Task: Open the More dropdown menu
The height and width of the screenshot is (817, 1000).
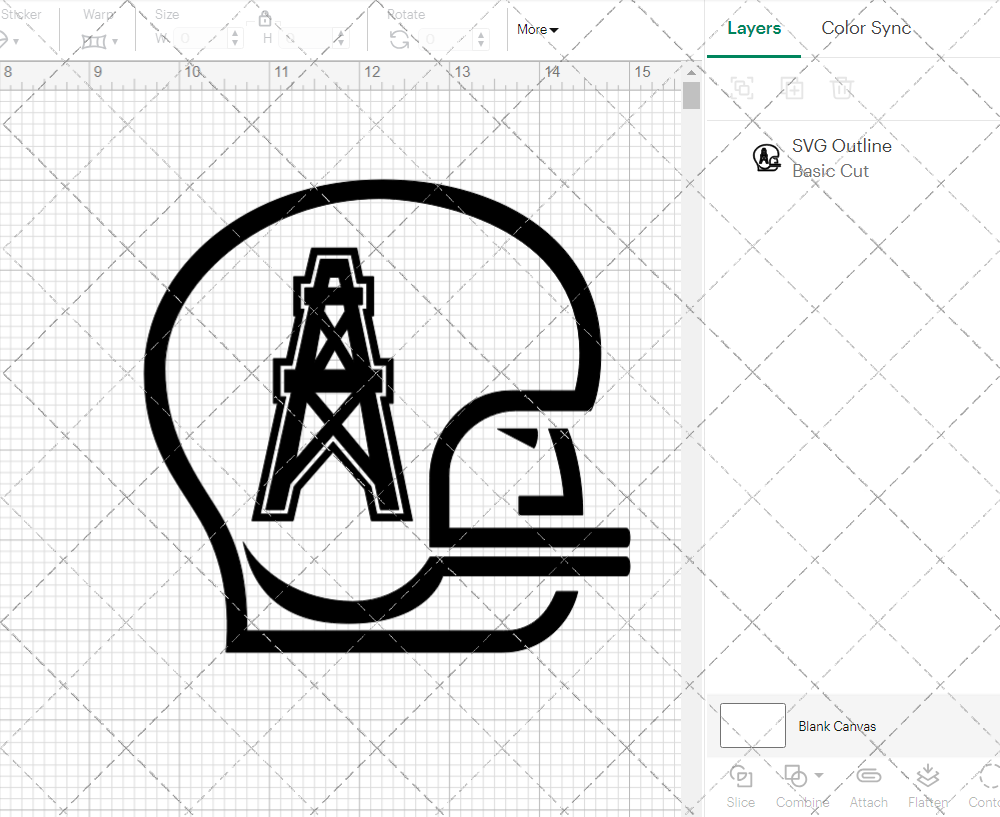Action: click(538, 29)
